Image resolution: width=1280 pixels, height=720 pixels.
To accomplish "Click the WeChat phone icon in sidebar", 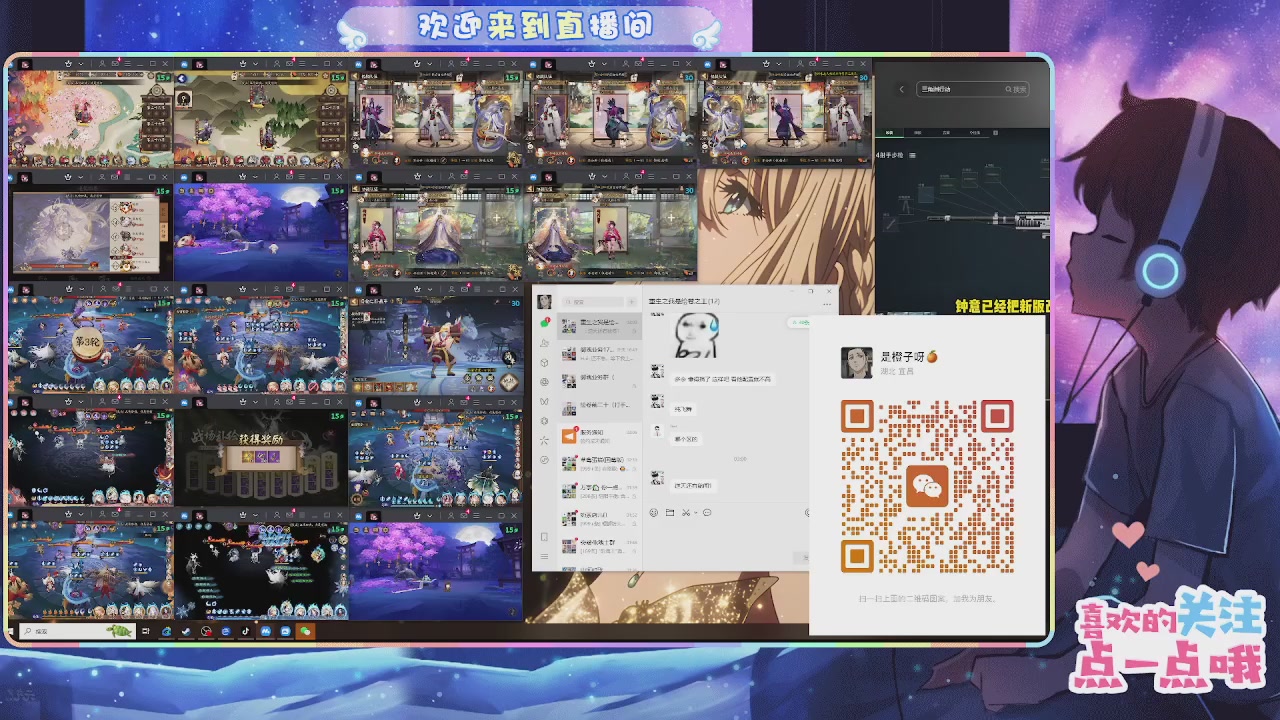I will point(544,537).
